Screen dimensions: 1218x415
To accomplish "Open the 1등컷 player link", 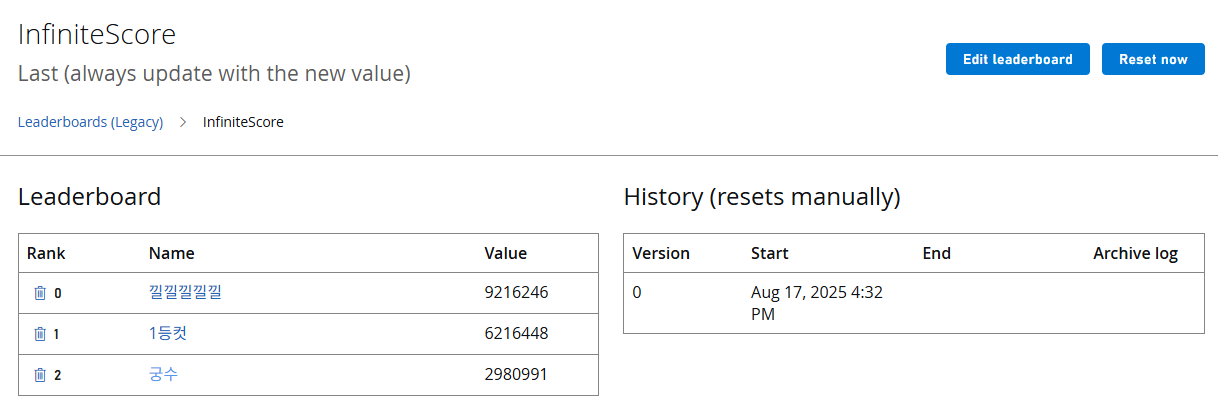I will click(167, 333).
